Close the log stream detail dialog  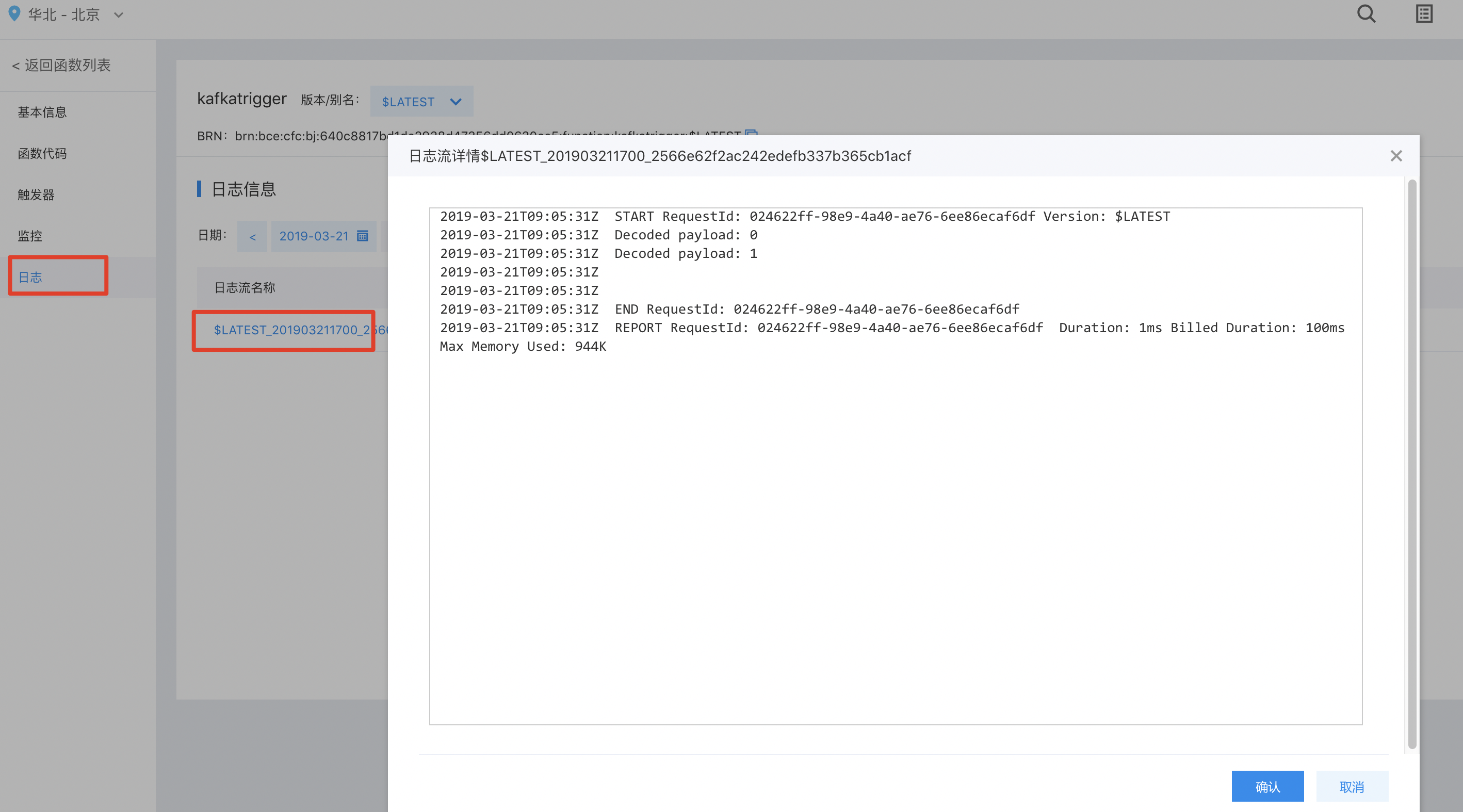[x=1396, y=156]
